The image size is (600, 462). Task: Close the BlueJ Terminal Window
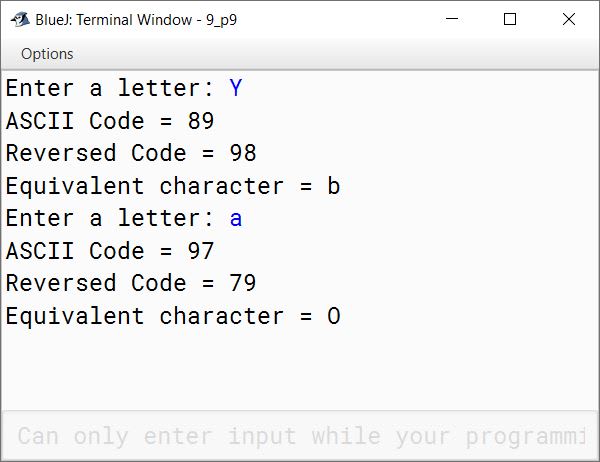point(569,19)
